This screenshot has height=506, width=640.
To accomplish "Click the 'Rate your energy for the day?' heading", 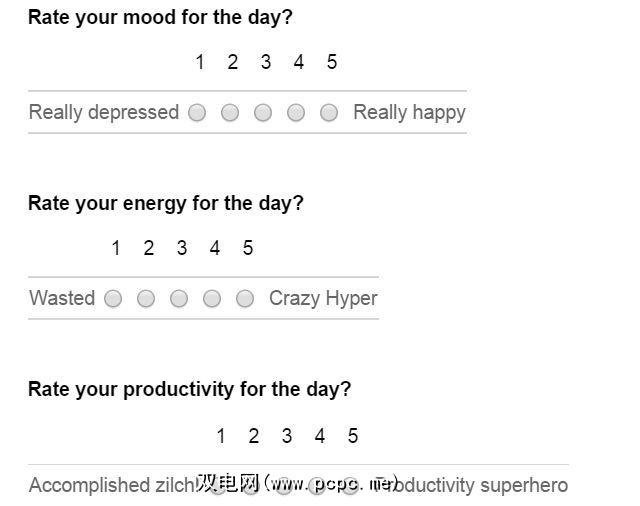I will point(165,203).
